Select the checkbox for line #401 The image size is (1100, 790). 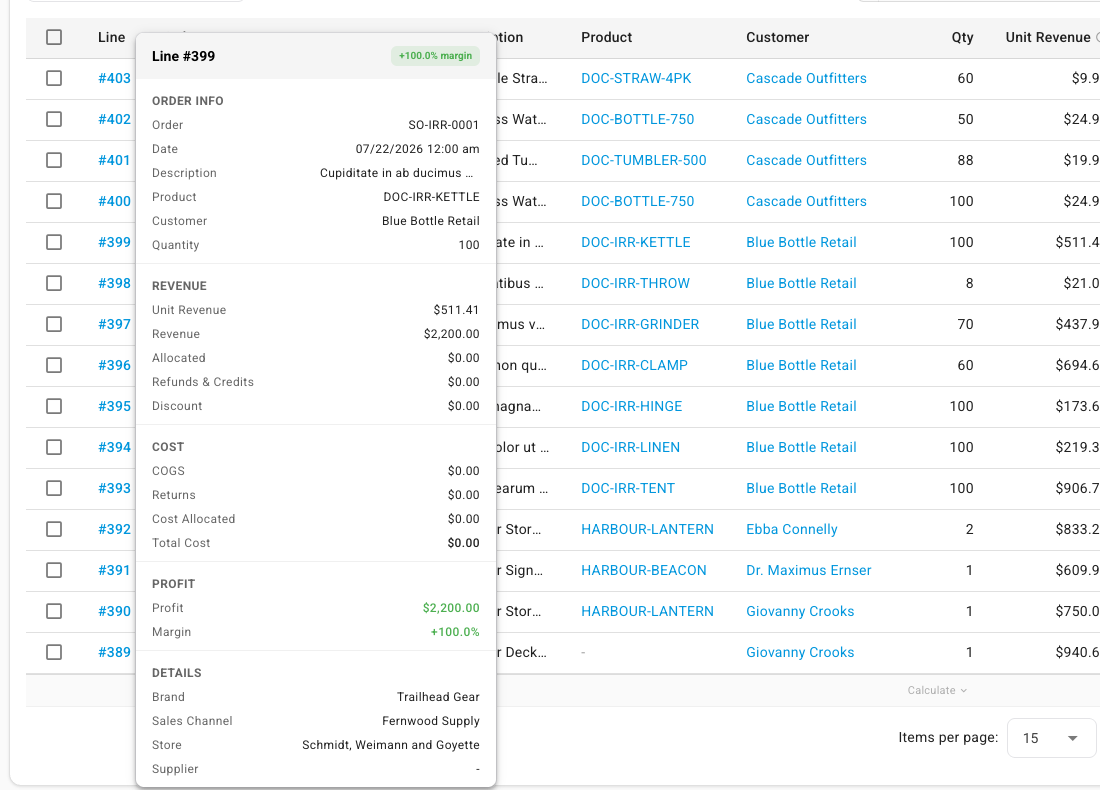pos(54,160)
